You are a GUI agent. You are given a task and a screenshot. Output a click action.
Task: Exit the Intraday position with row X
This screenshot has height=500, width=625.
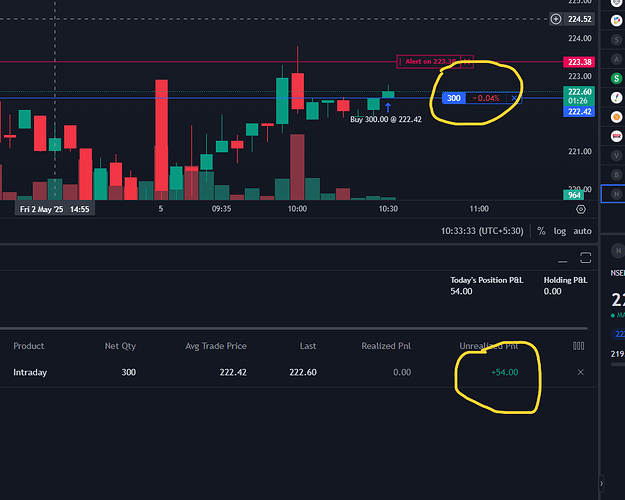580,372
